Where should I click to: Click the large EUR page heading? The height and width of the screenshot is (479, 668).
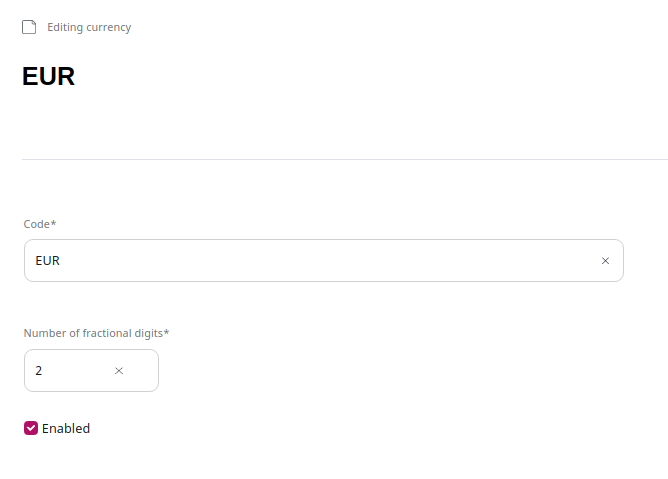pos(49,77)
